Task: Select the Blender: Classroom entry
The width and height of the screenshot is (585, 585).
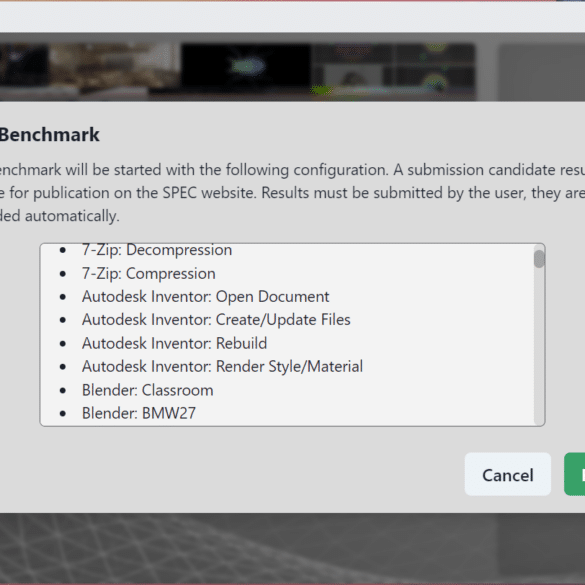Action: (147, 390)
